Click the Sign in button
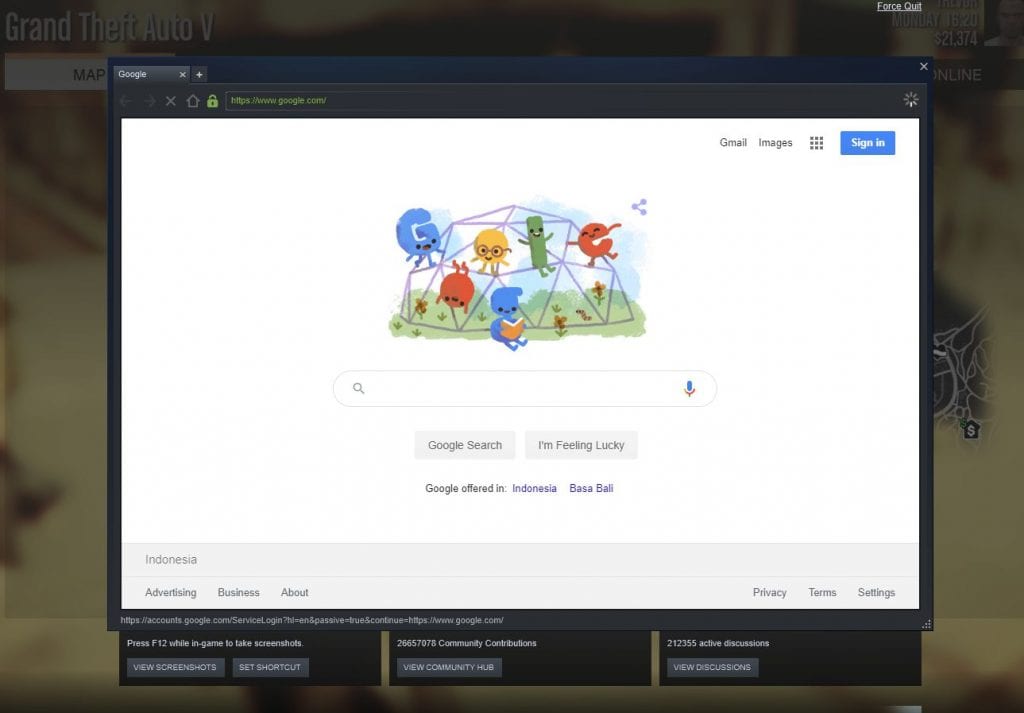The image size is (1024, 713). pyautogui.click(x=867, y=143)
